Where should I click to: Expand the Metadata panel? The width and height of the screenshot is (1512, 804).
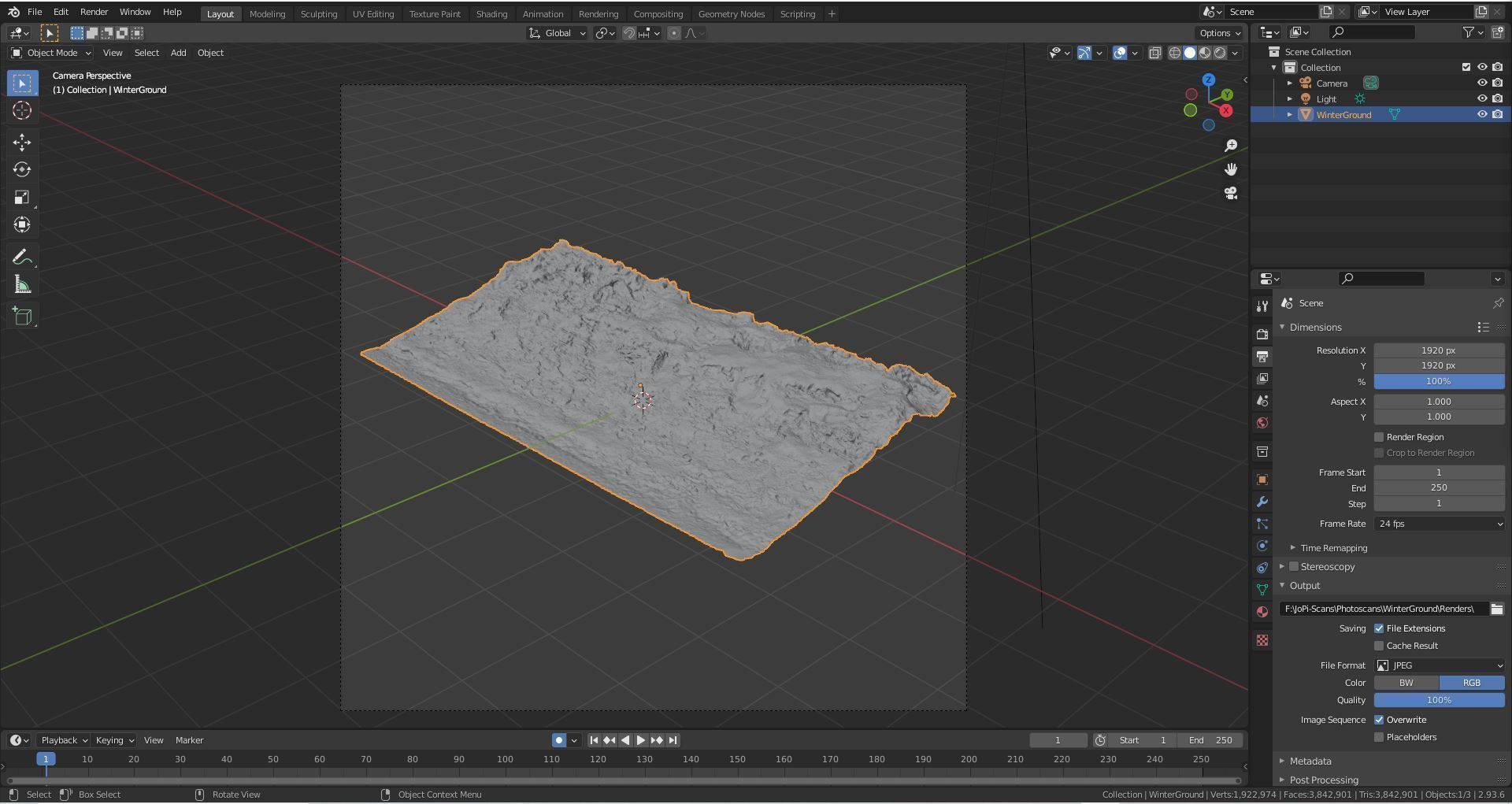coord(1310,761)
